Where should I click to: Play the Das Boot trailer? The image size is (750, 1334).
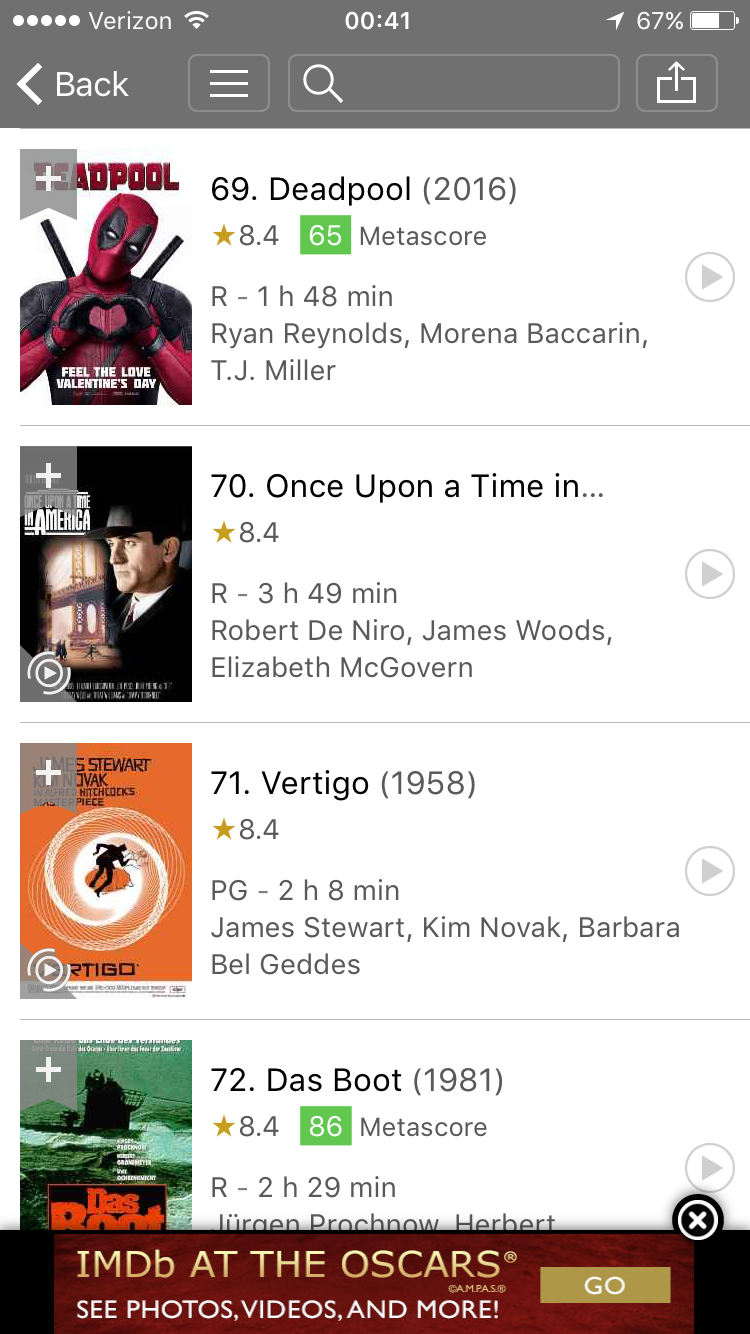(710, 1167)
